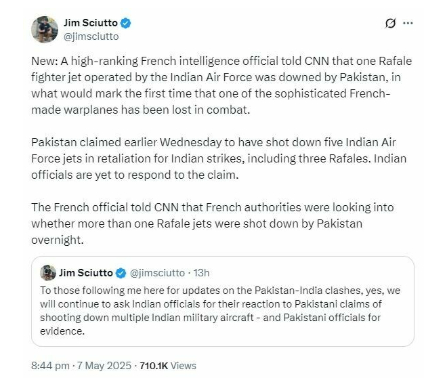
Task: Click the word 'Views' in the footer
Action: tap(183, 365)
